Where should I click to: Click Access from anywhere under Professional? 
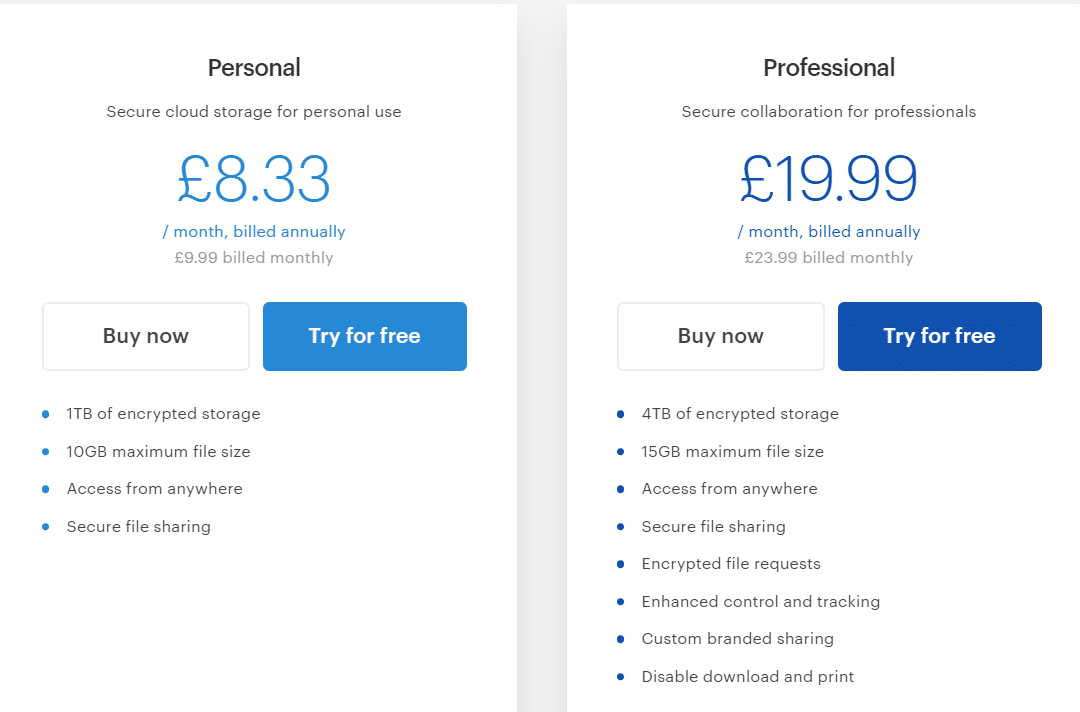click(x=729, y=489)
